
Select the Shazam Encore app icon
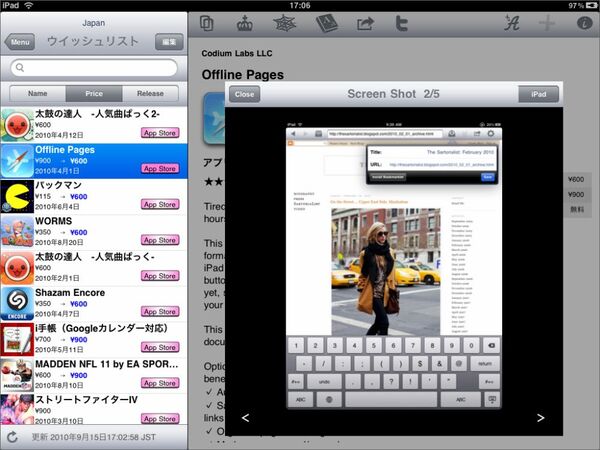coord(17,304)
